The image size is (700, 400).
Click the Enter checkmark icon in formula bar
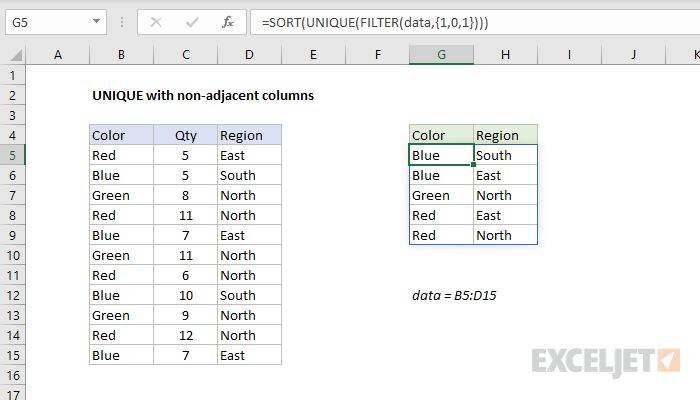tap(192, 20)
